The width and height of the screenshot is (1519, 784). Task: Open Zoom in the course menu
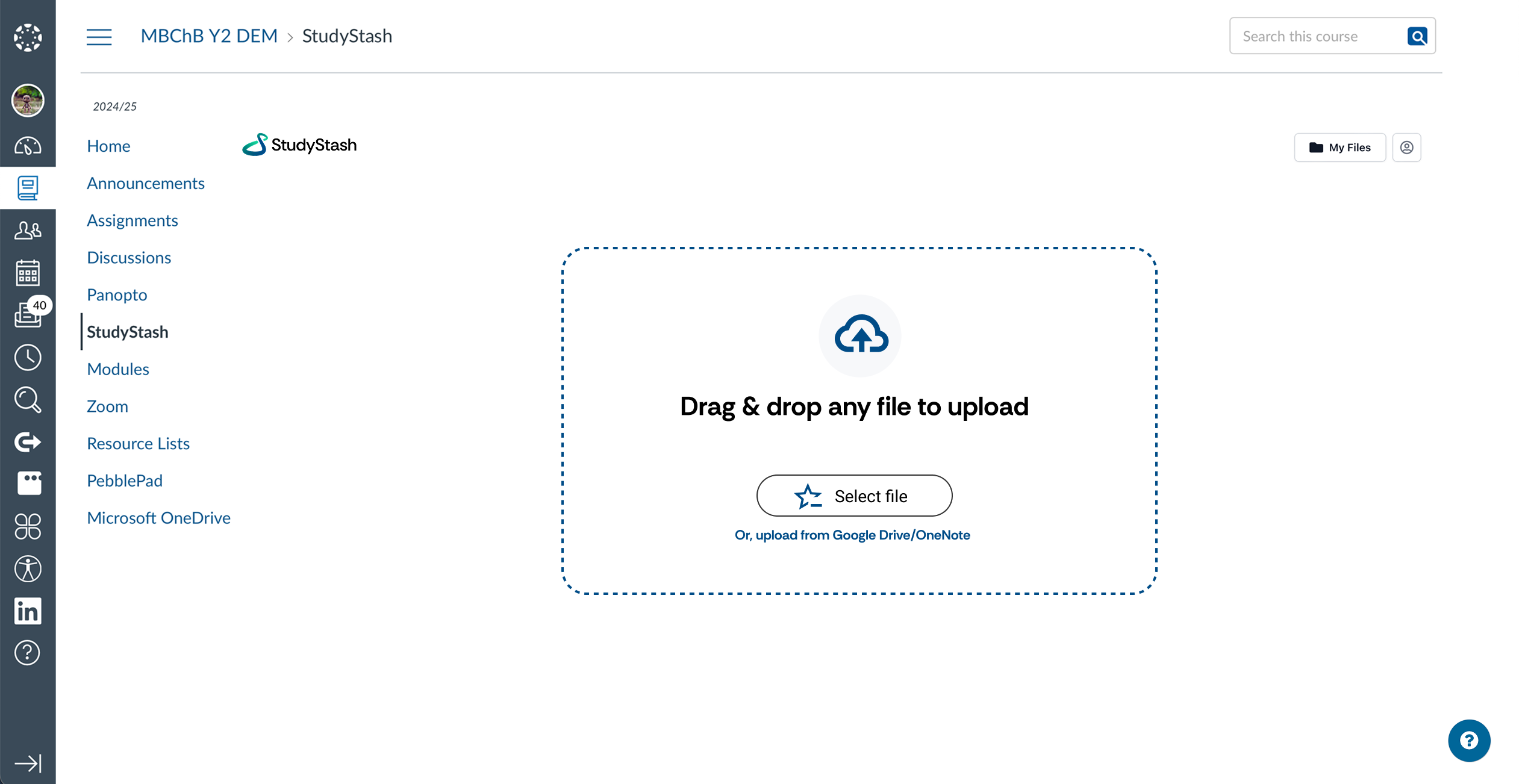tap(107, 406)
